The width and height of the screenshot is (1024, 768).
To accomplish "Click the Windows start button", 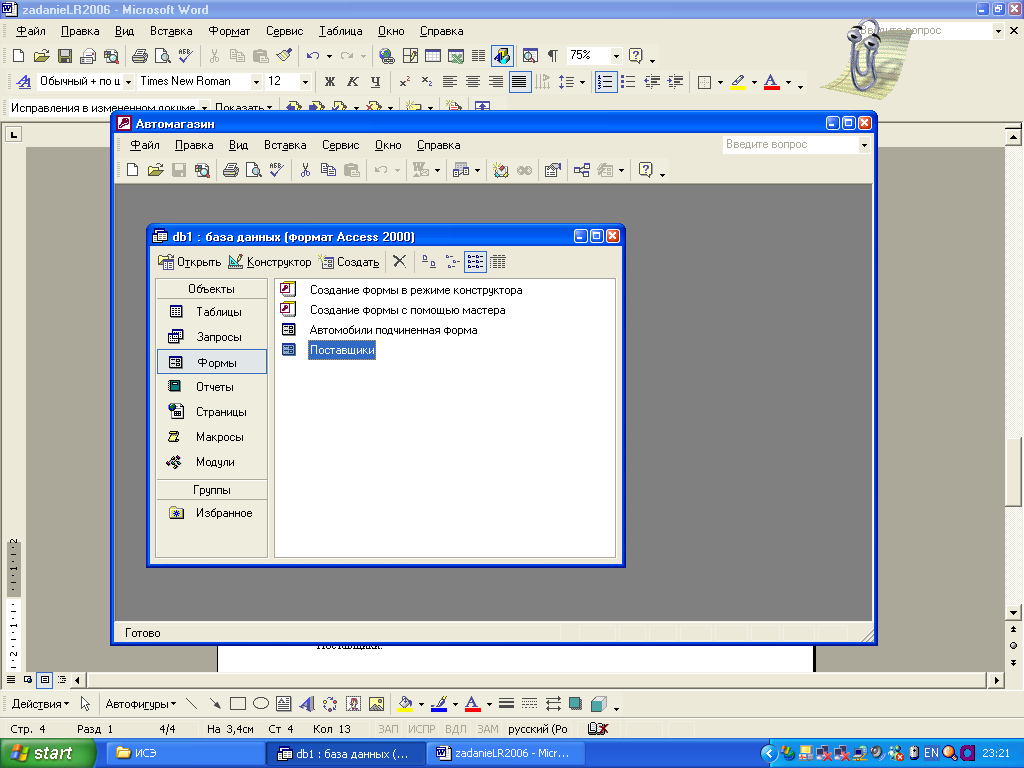I will point(47,753).
